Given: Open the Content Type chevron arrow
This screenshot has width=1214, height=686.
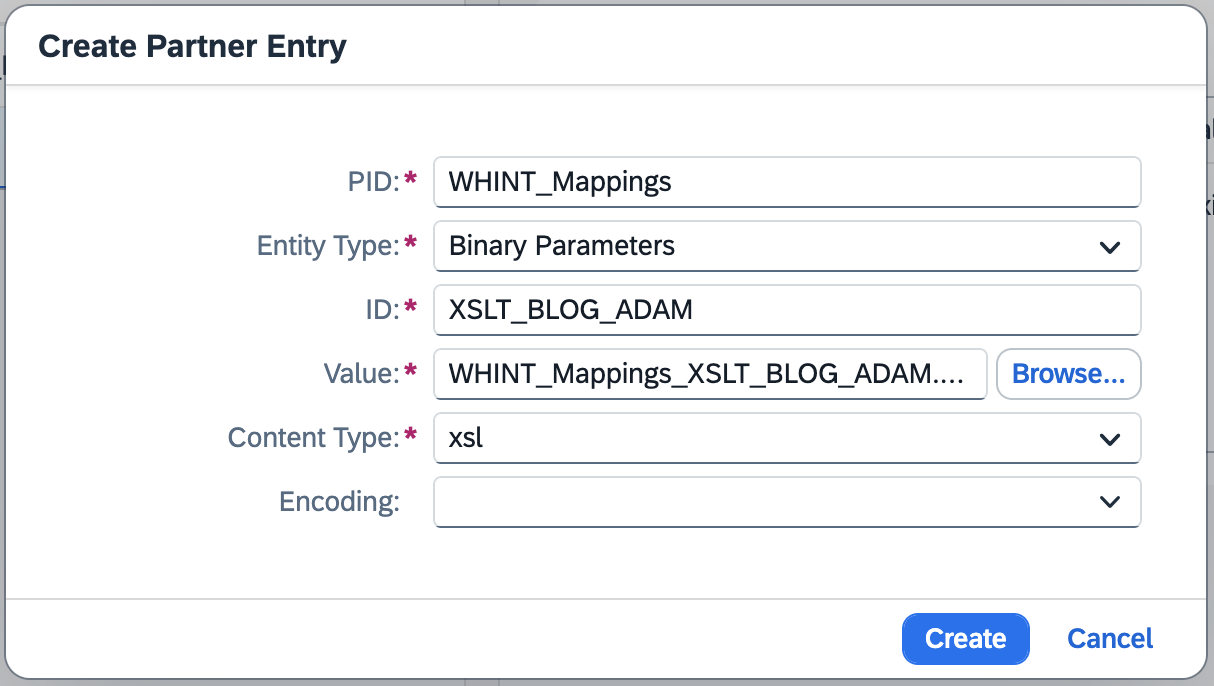Looking at the screenshot, I should pyautogui.click(x=1109, y=439).
